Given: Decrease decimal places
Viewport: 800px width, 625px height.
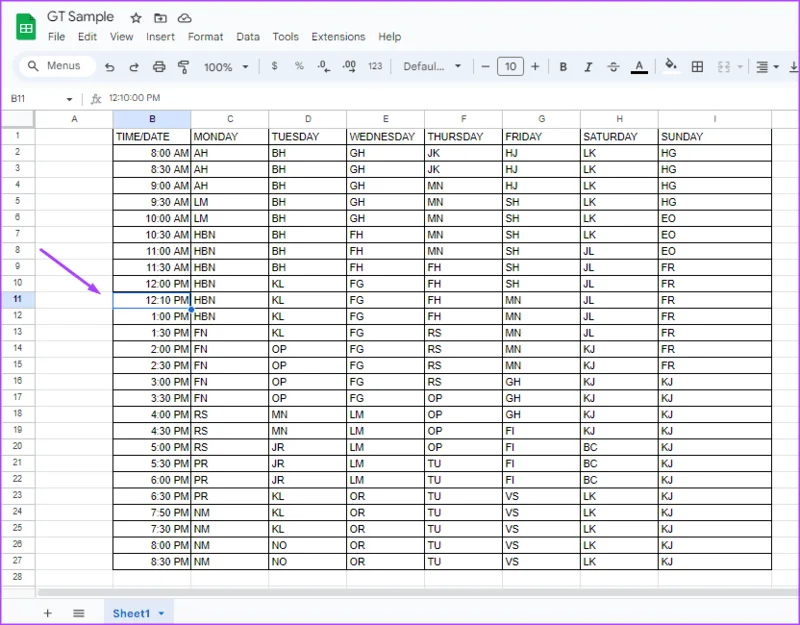Looking at the screenshot, I should (x=323, y=66).
